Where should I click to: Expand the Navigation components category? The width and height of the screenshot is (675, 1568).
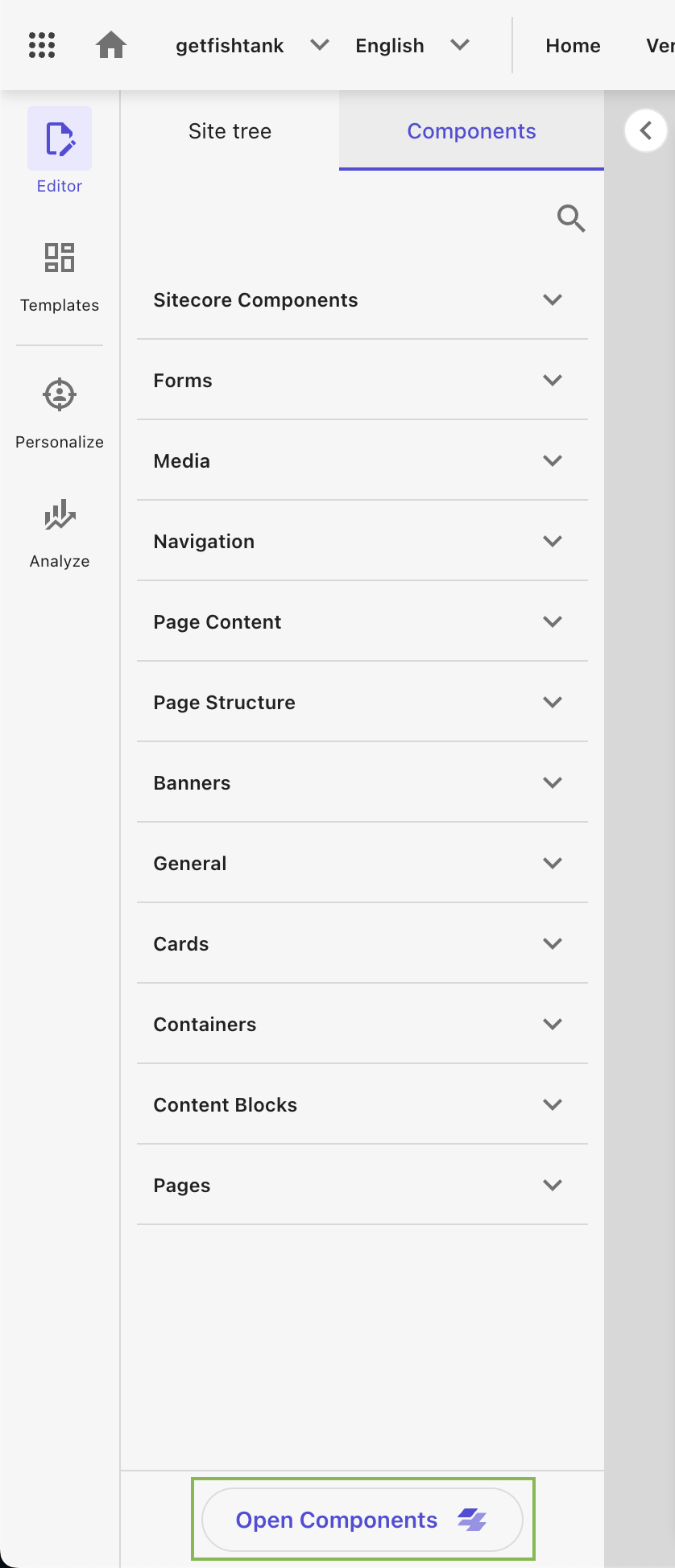pos(553,541)
